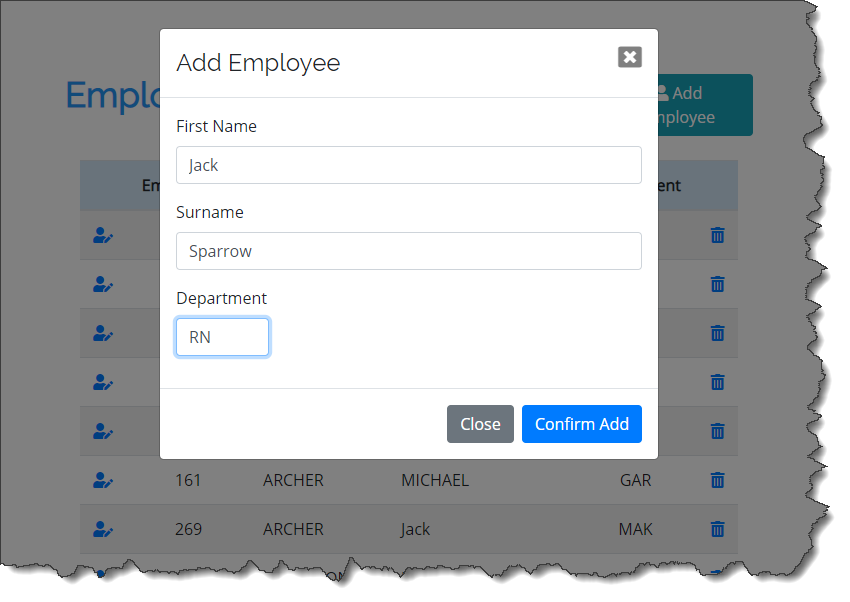Dismiss the dialog with the X icon
The height and width of the screenshot is (602, 850).
point(629,57)
